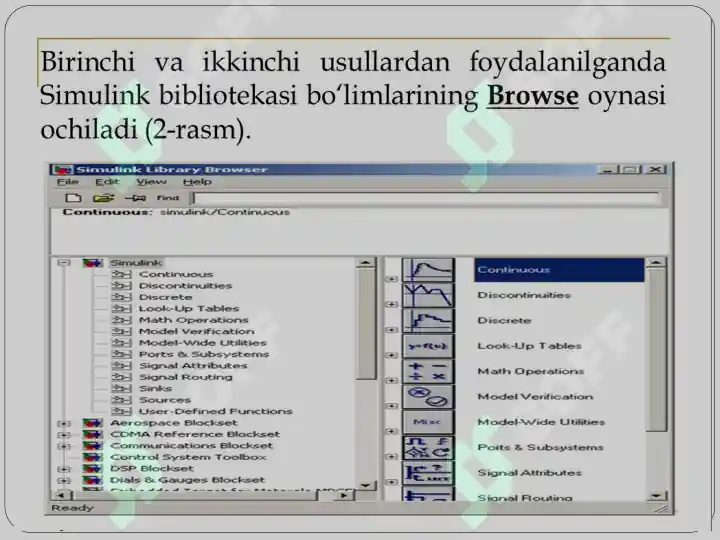Select User-Defined Functions tree item
The image size is (720, 540).
216,411
